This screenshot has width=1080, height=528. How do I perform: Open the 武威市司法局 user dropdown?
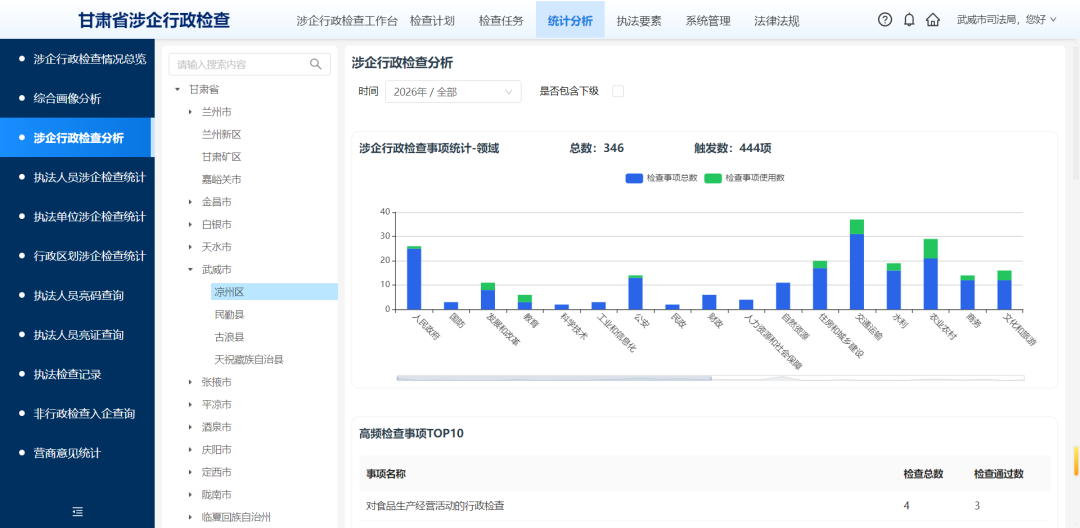click(x=1006, y=20)
